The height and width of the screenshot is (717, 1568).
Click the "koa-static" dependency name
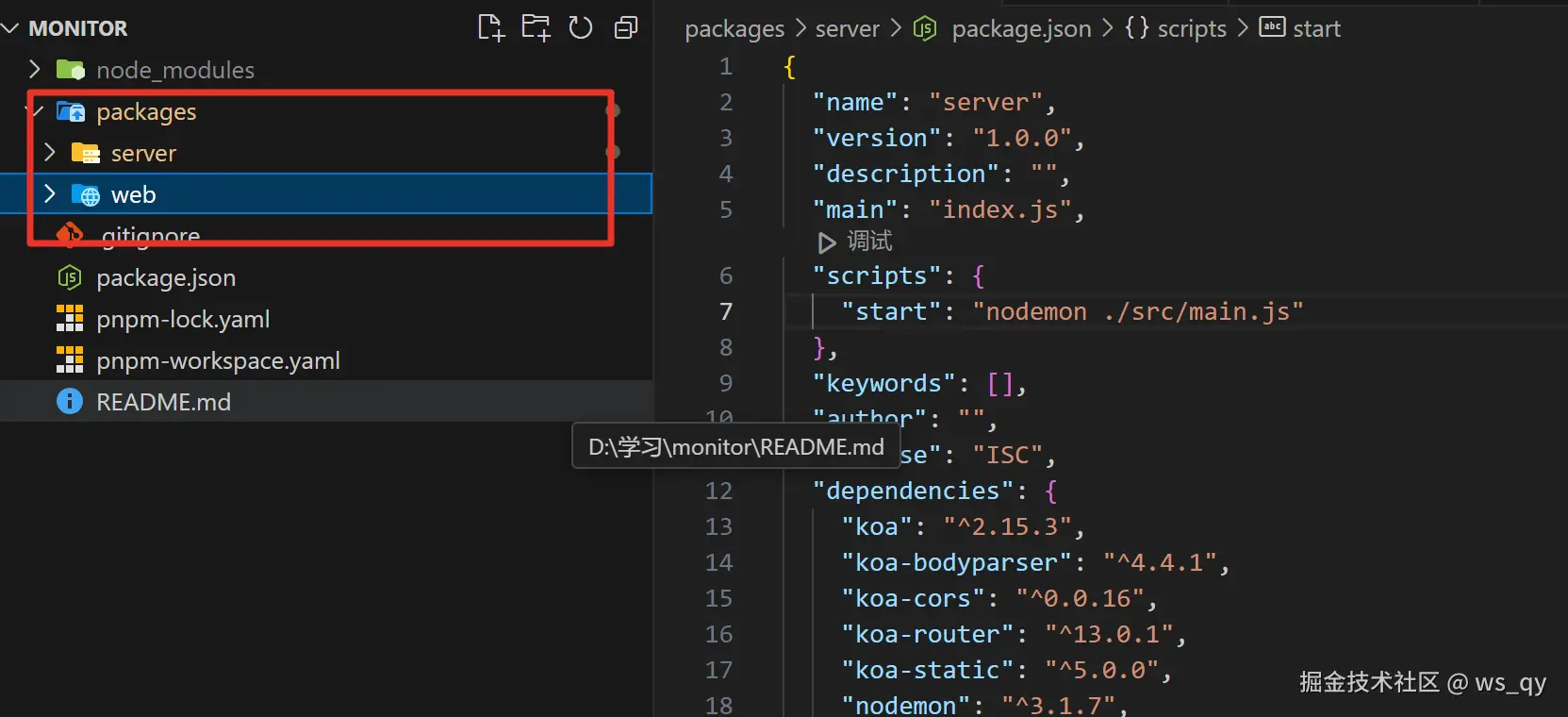tap(927, 670)
